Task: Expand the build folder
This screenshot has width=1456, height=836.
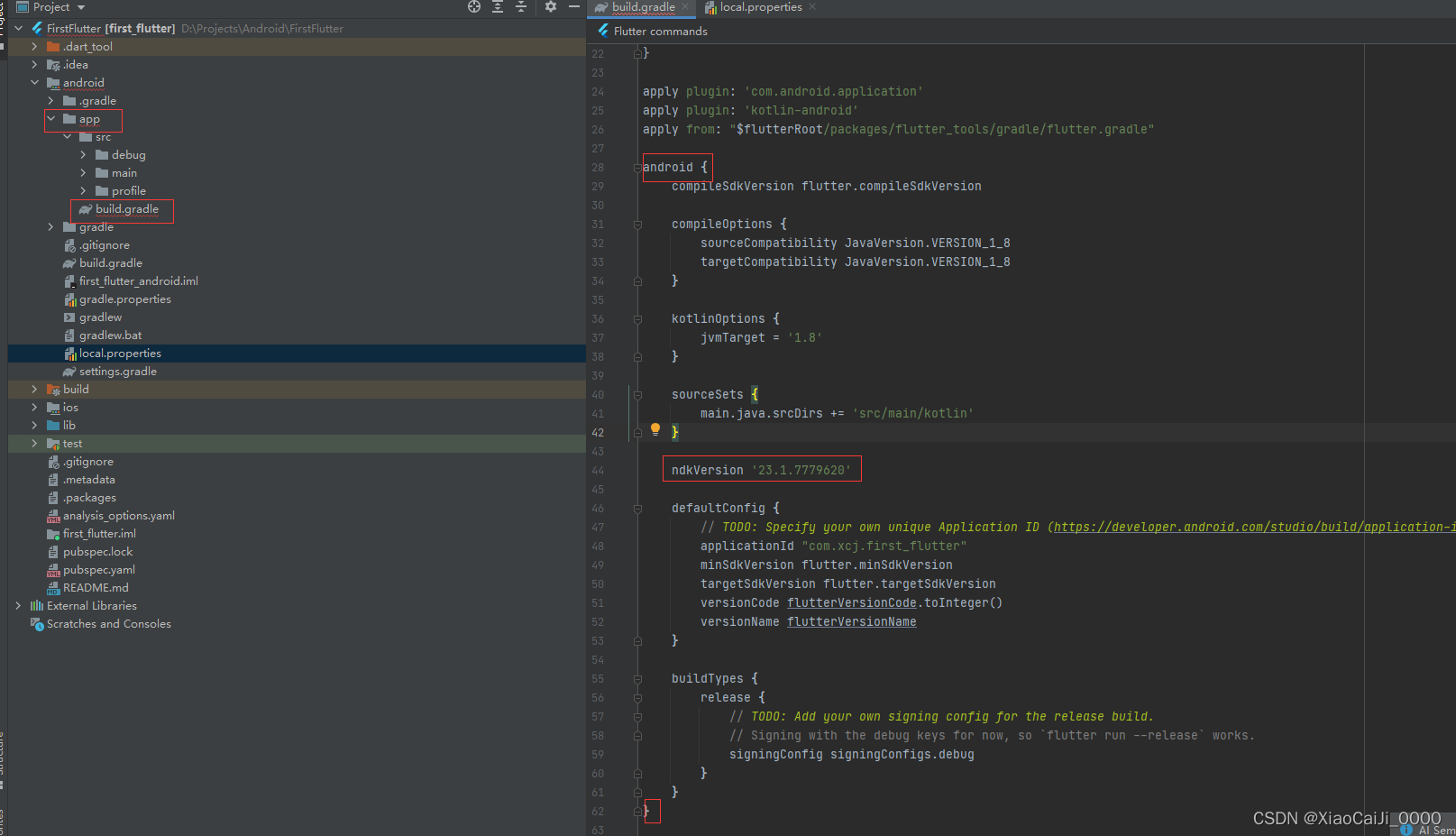Action: click(x=34, y=390)
